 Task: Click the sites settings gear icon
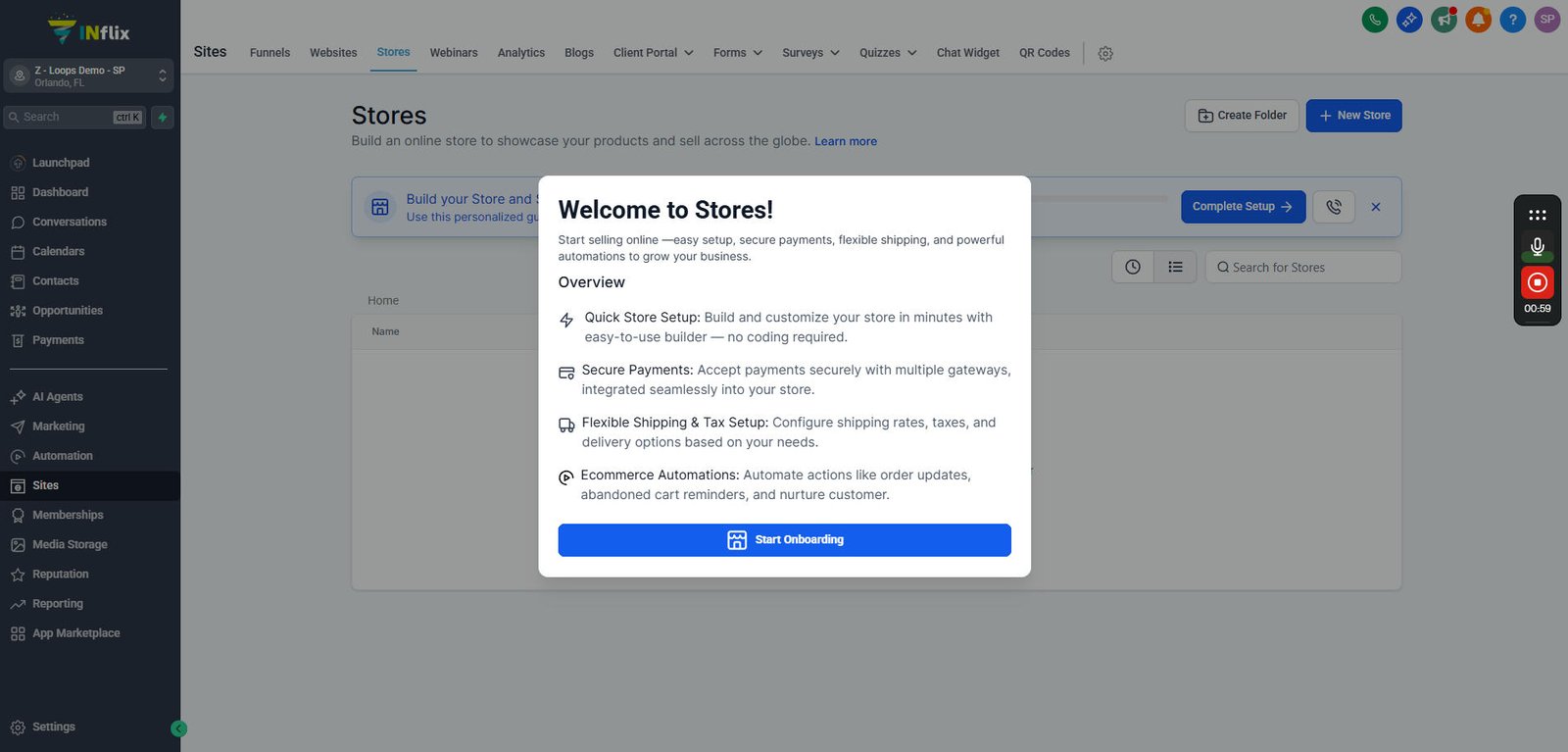tap(1105, 54)
